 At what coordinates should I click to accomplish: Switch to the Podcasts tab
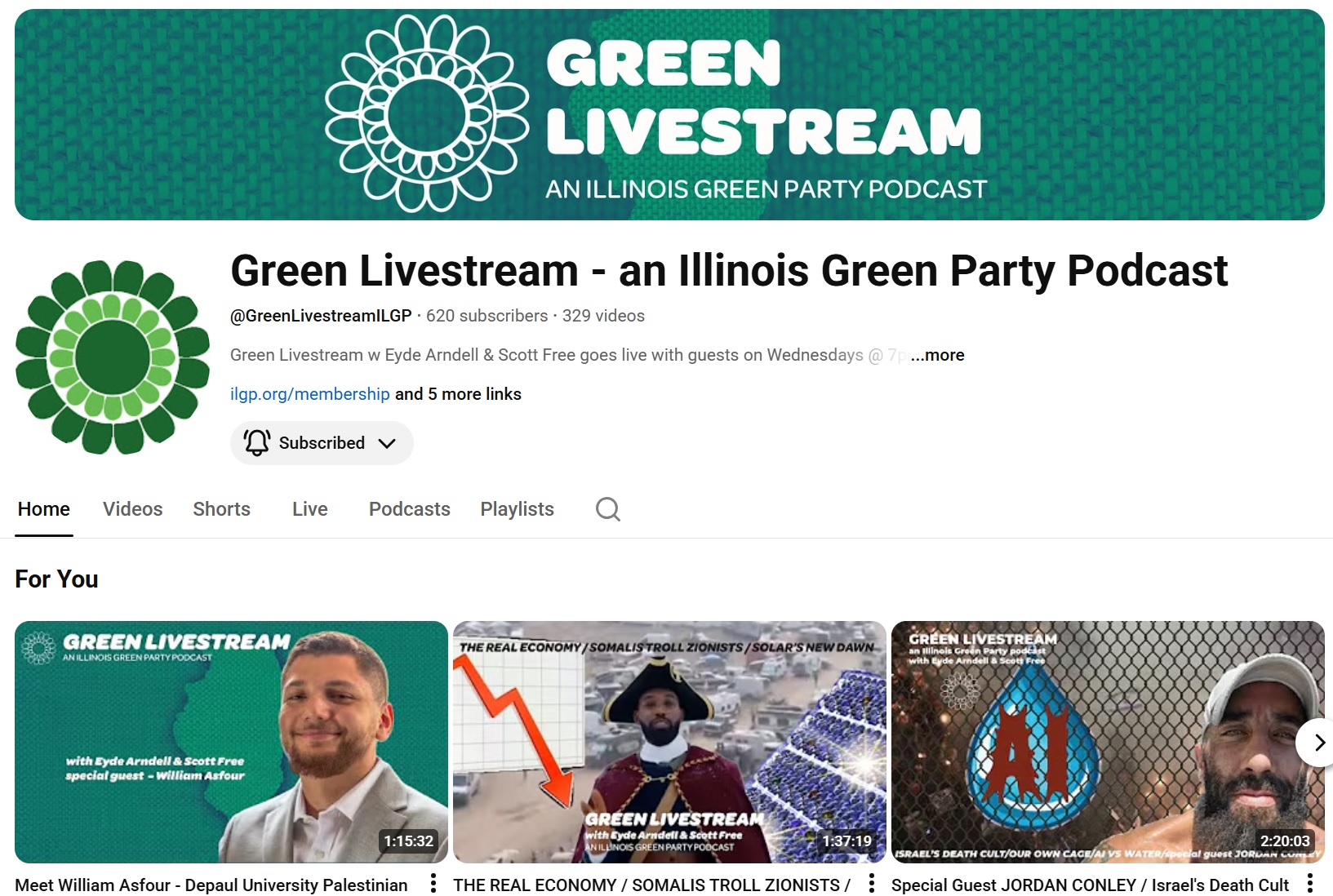(410, 509)
